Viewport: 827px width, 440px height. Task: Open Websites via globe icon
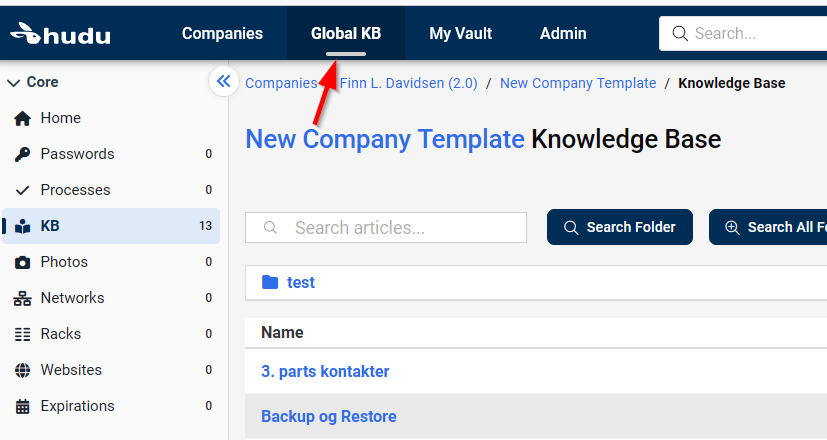(22, 370)
